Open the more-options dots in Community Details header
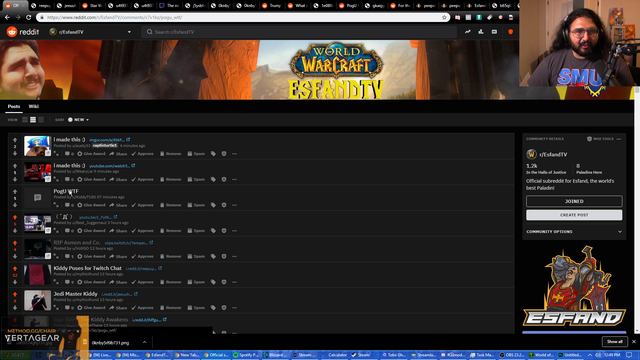This screenshot has height=360, width=640. point(619,139)
